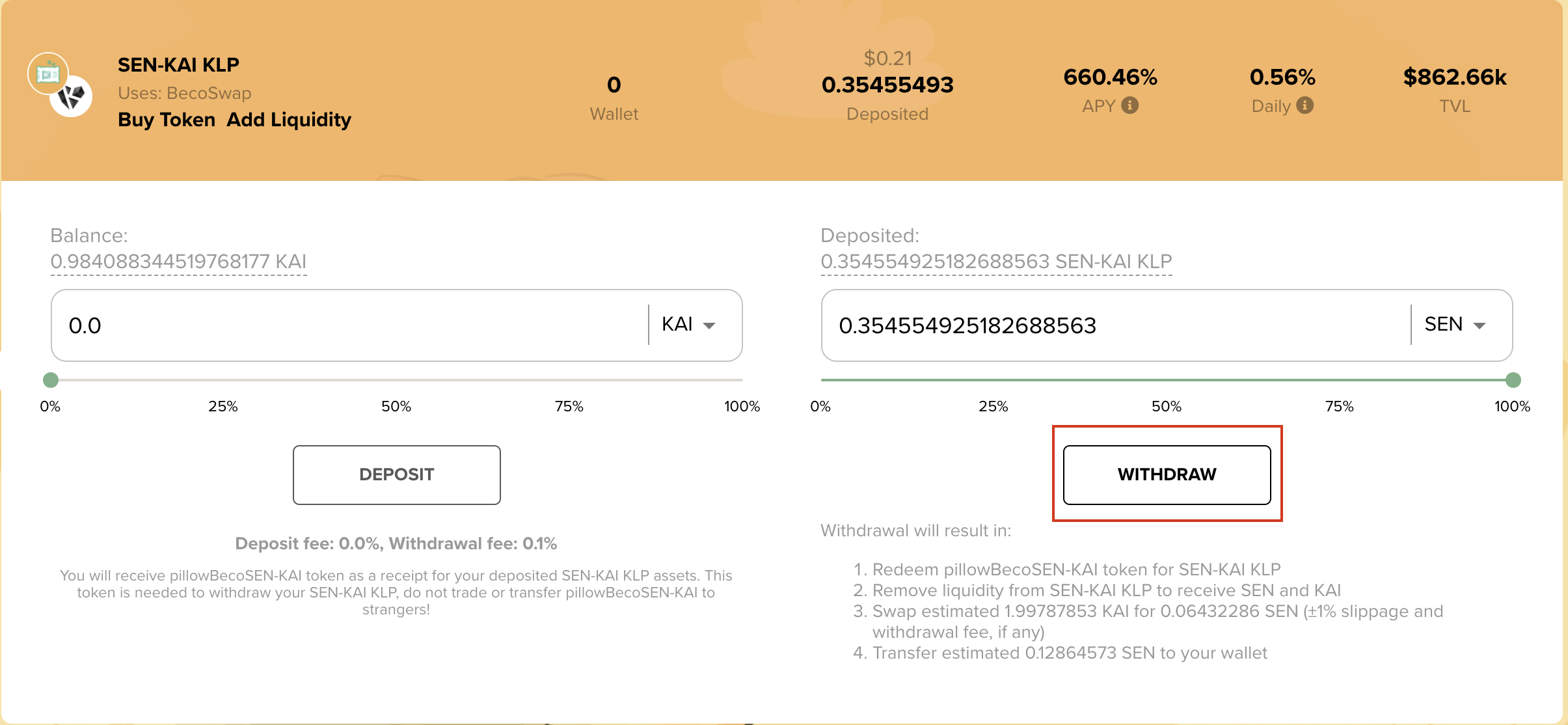
Task: Click the Wallet balance 0 value
Action: (x=614, y=85)
